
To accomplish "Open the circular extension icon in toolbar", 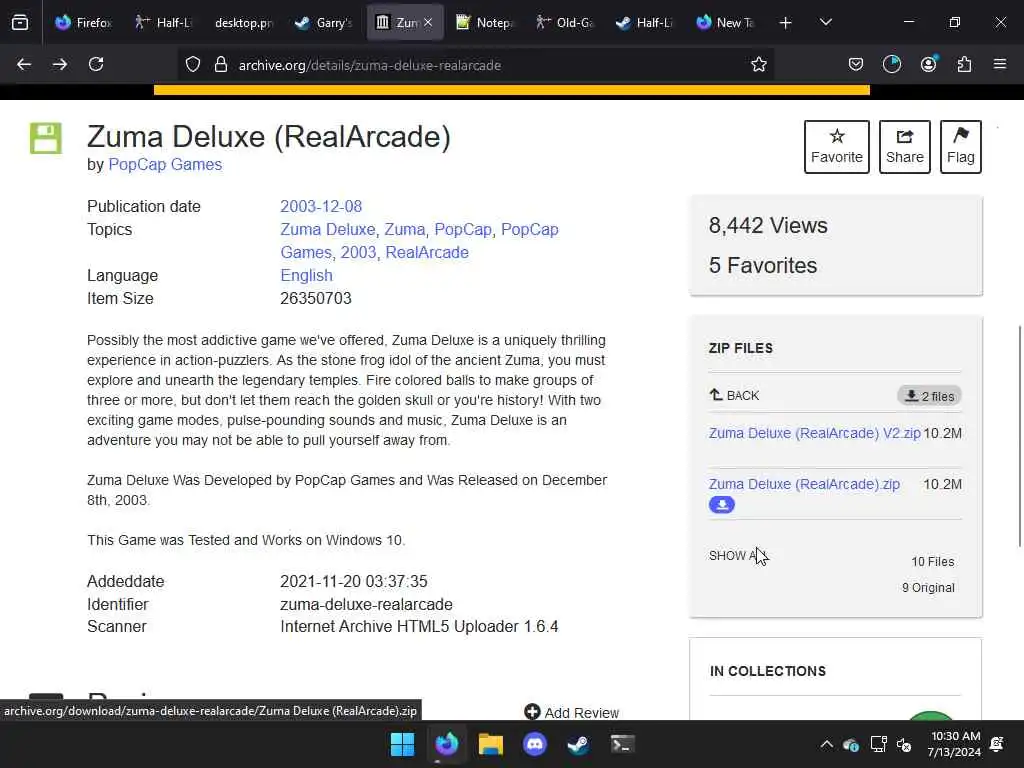I will click(x=891, y=65).
